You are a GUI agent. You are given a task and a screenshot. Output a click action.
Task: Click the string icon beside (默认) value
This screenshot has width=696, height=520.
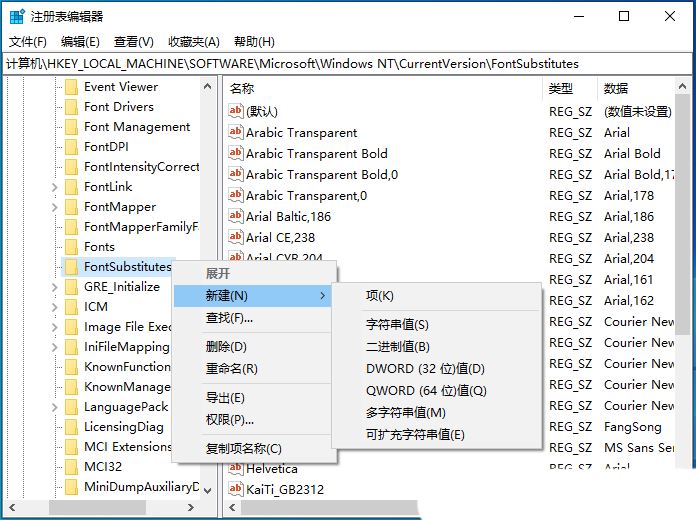(236, 111)
